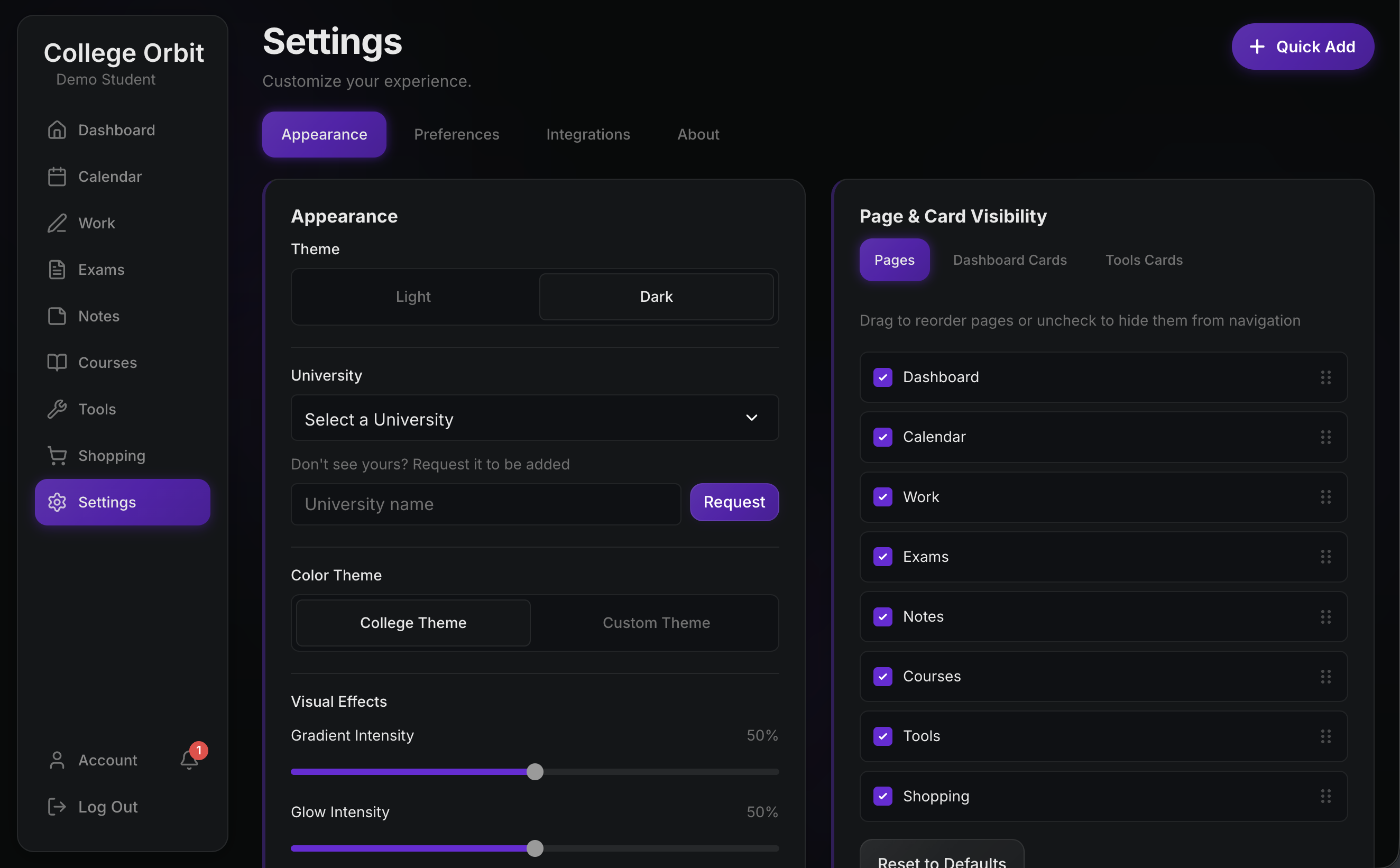1400x868 pixels.
Task: Click the Request button
Action: point(734,502)
